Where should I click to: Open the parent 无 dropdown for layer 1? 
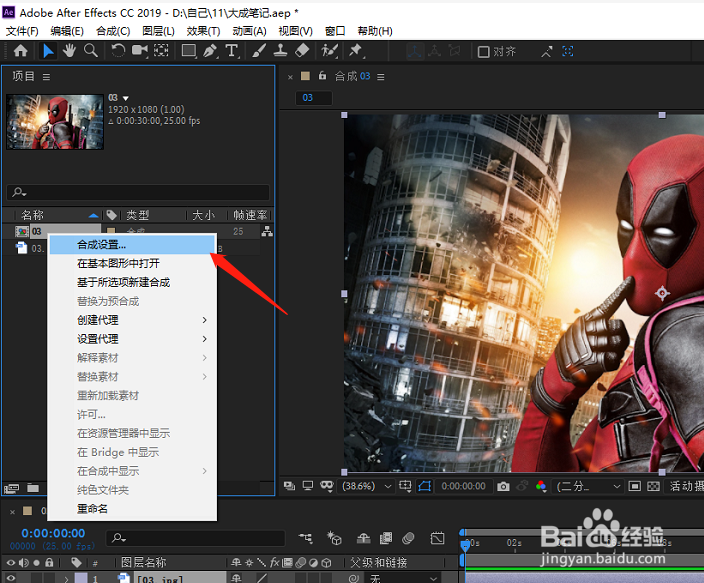[404, 579]
